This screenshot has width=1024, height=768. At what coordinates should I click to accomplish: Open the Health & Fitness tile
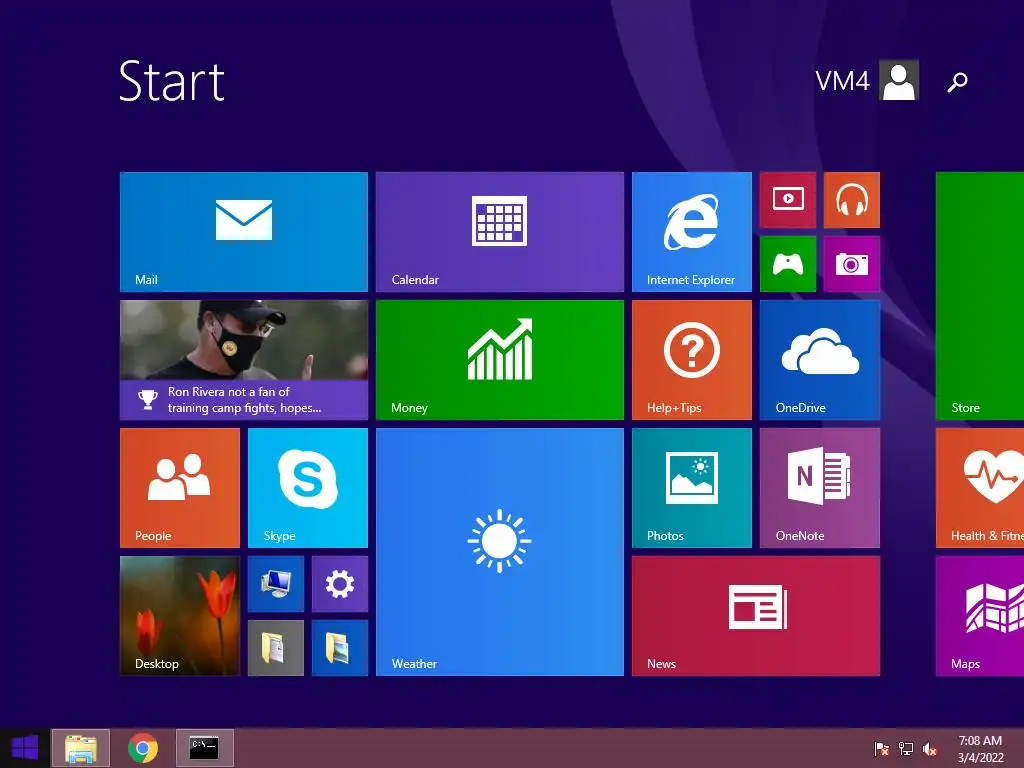[x=980, y=488]
